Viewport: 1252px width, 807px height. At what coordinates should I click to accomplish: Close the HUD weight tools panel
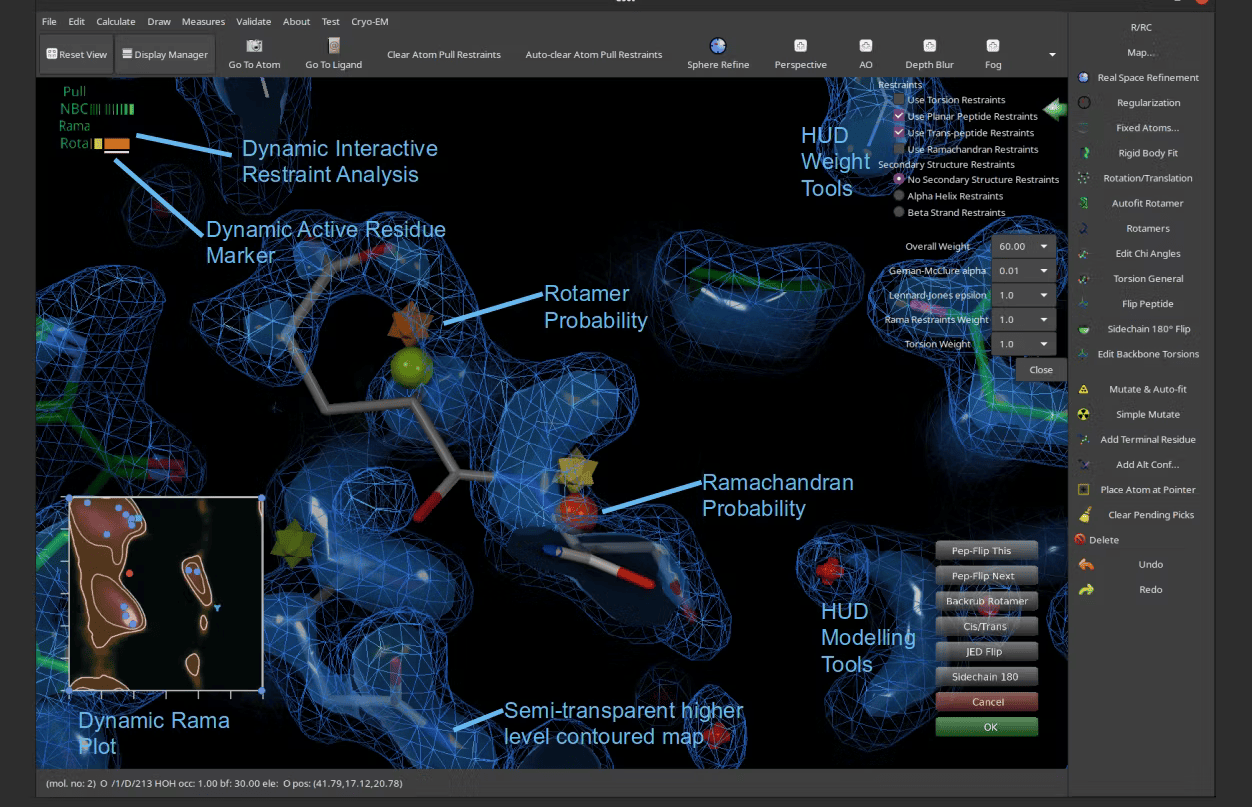1041,369
